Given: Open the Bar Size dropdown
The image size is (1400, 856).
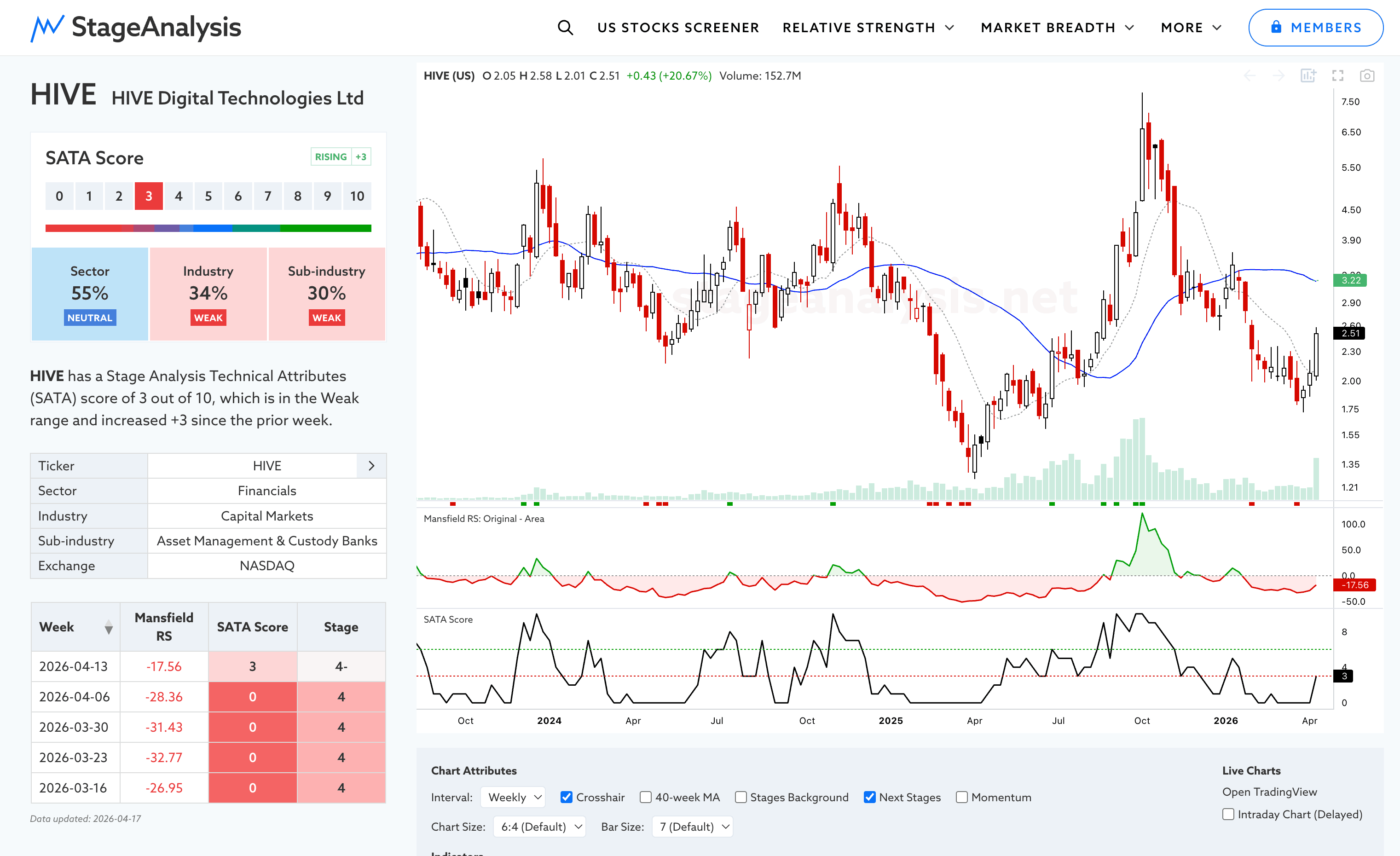Looking at the screenshot, I should [x=693, y=827].
